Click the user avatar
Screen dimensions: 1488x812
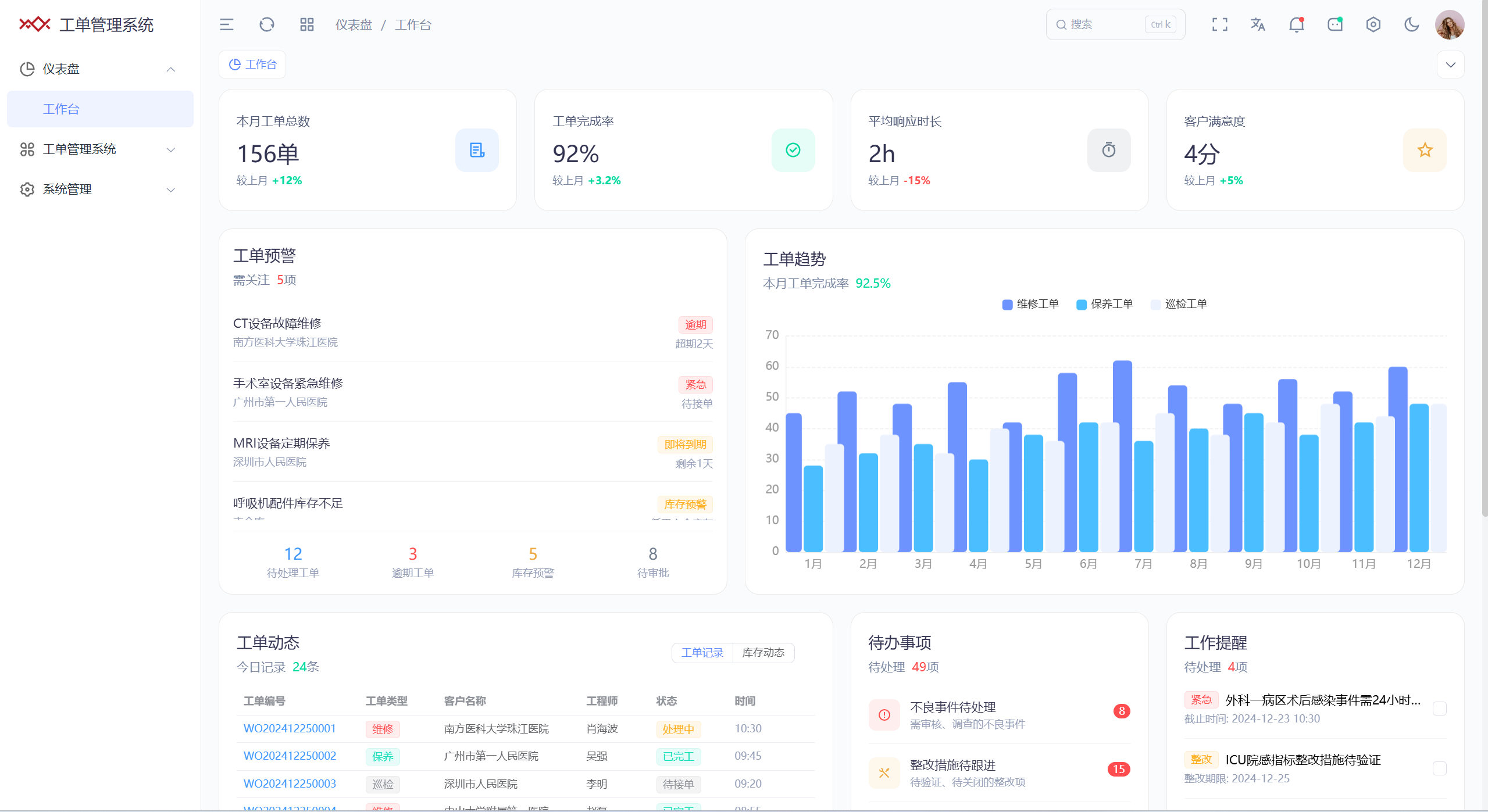pos(1449,24)
